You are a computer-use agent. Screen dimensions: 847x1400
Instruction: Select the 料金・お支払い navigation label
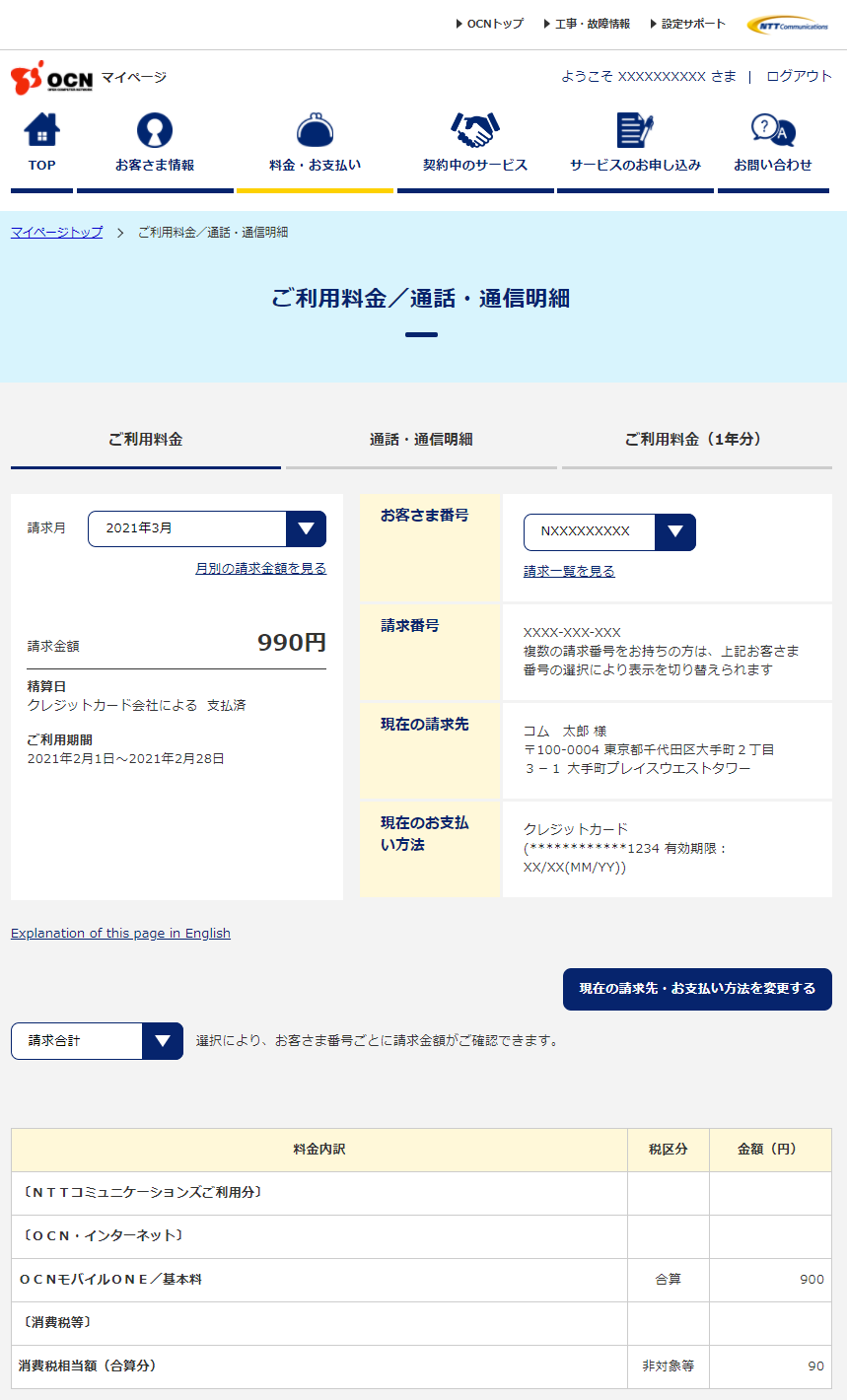(x=315, y=165)
